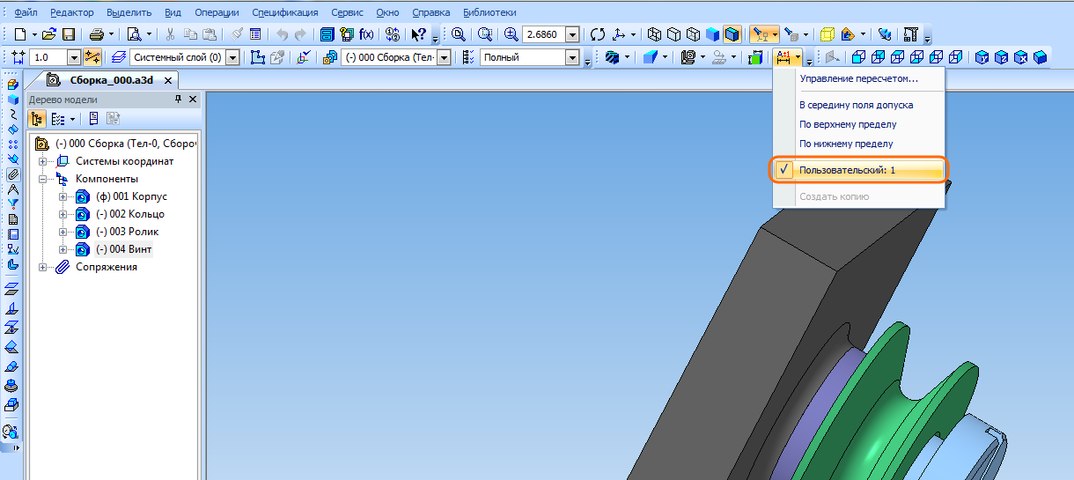Select the (-) 003 Ролик component

click(127, 232)
